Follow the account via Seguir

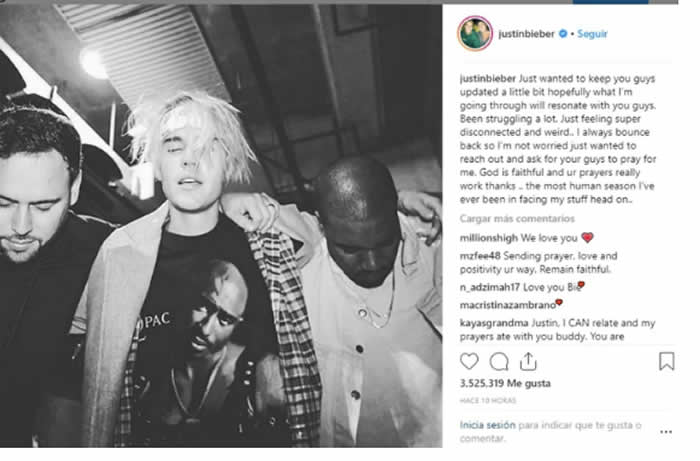coord(592,33)
